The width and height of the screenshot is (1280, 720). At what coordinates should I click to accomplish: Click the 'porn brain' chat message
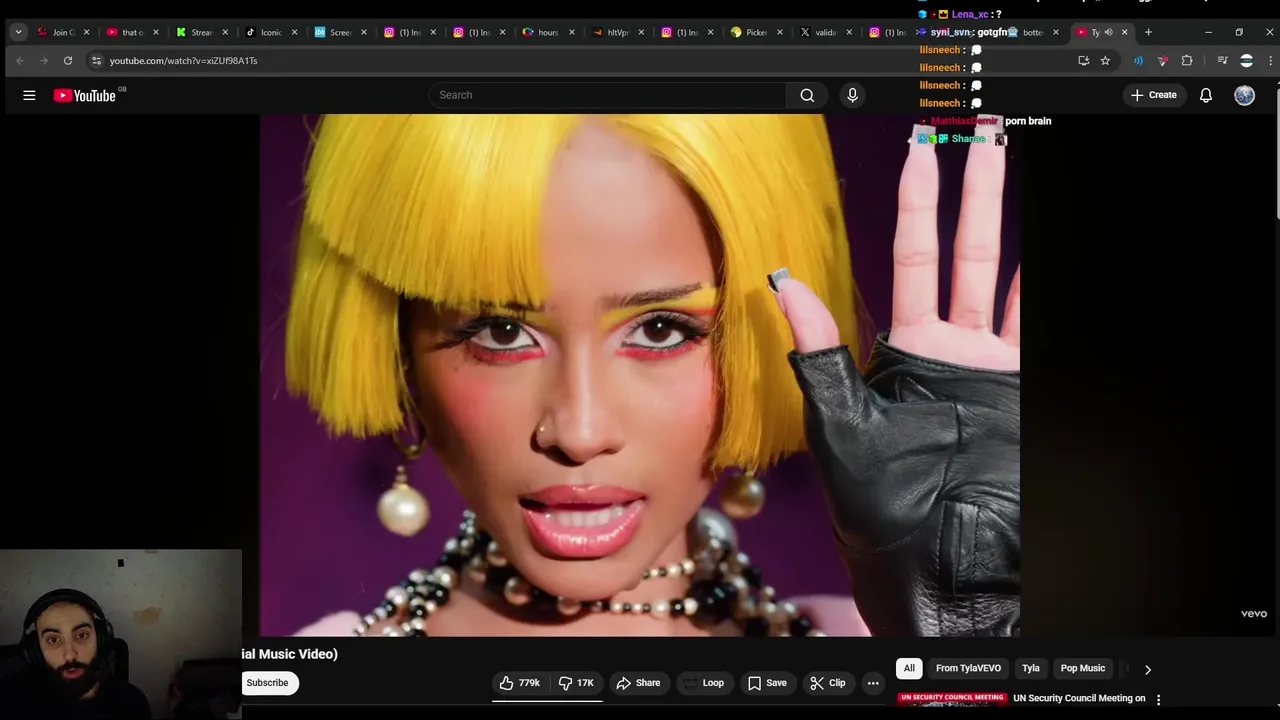point(1028,121)
